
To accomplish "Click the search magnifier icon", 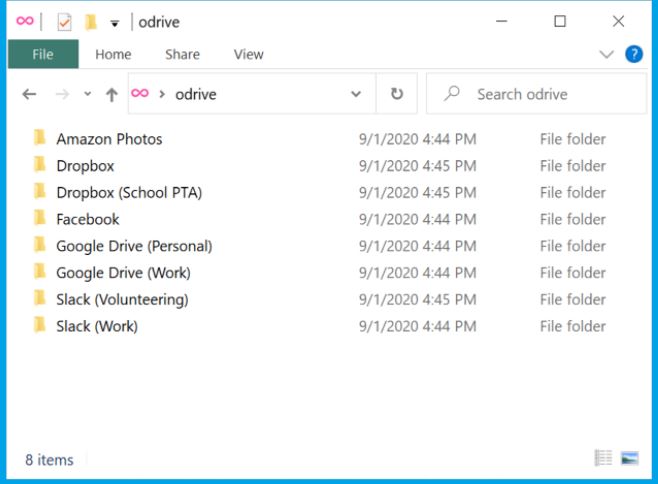I will pos(452,93).
